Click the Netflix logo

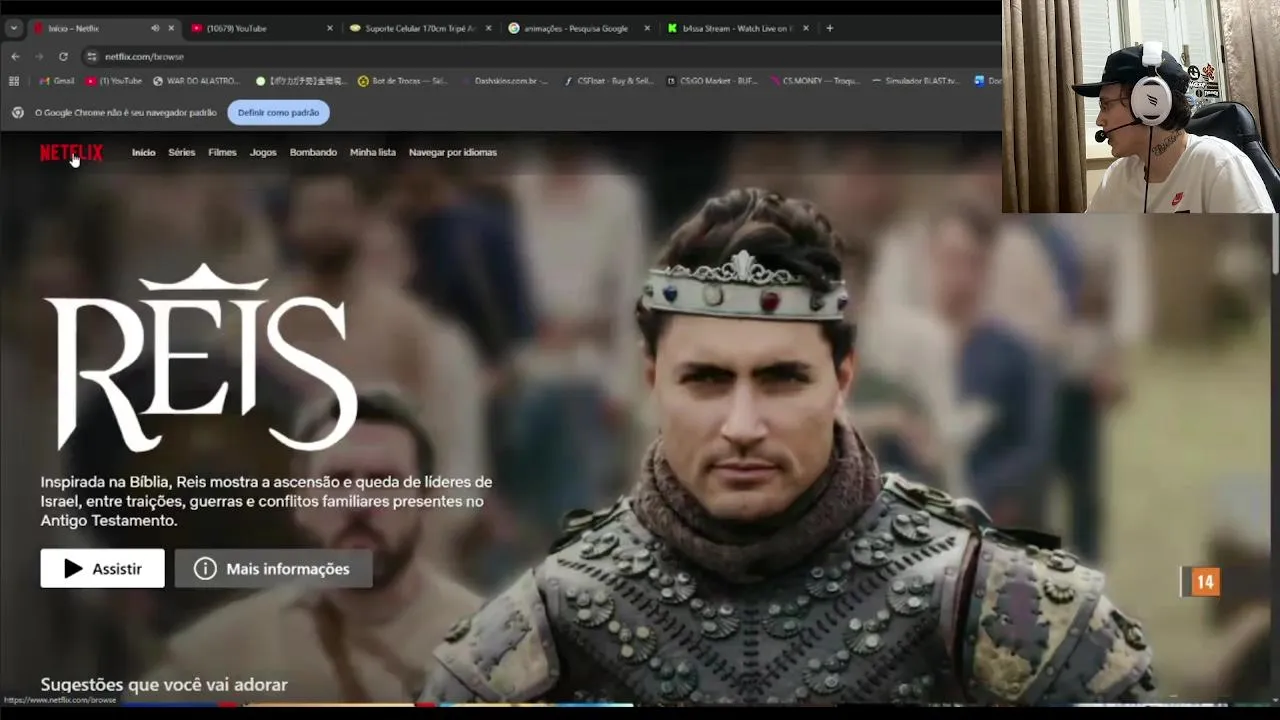click(71, 153)
